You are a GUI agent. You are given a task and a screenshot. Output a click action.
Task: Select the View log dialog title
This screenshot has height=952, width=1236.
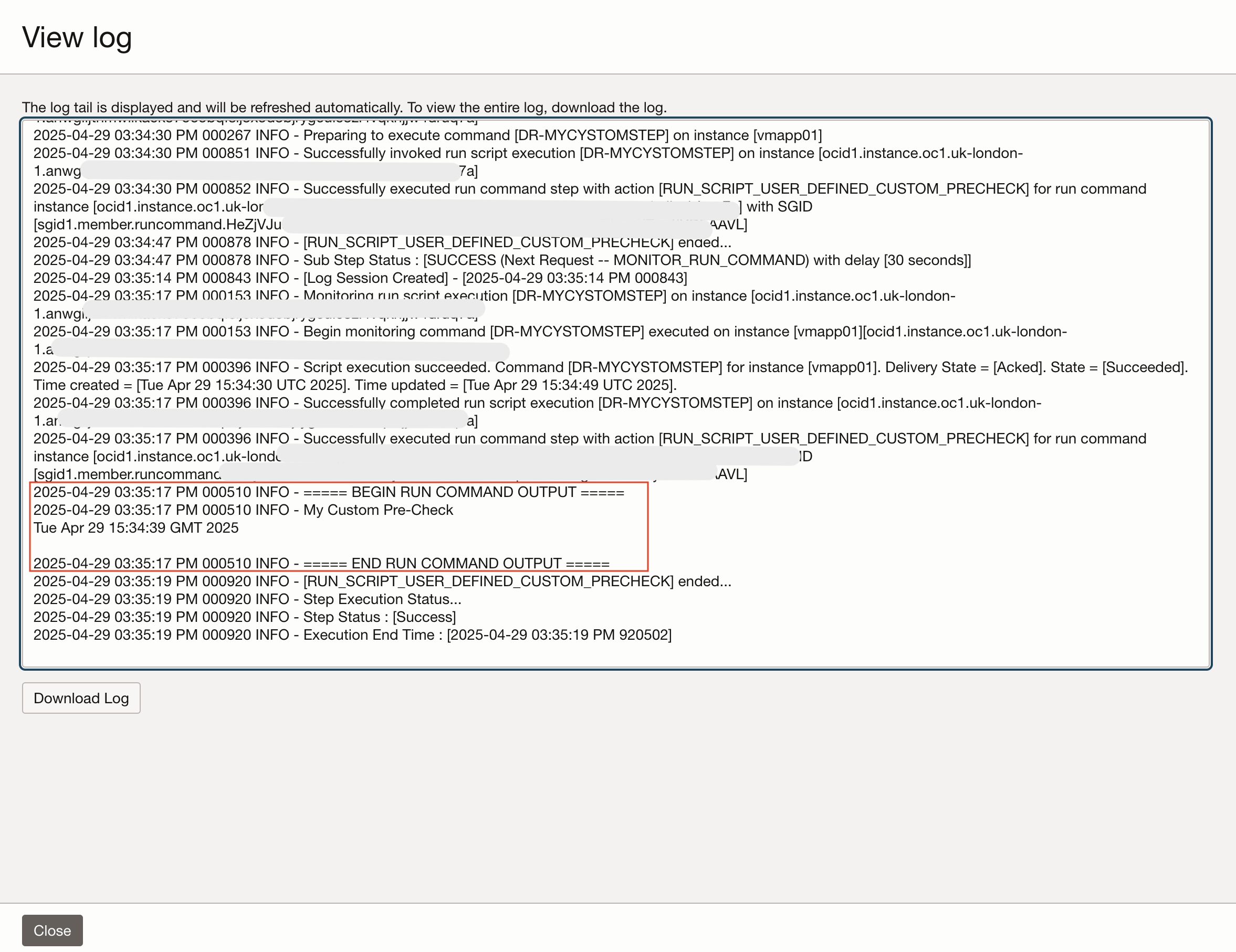(77, 37)
